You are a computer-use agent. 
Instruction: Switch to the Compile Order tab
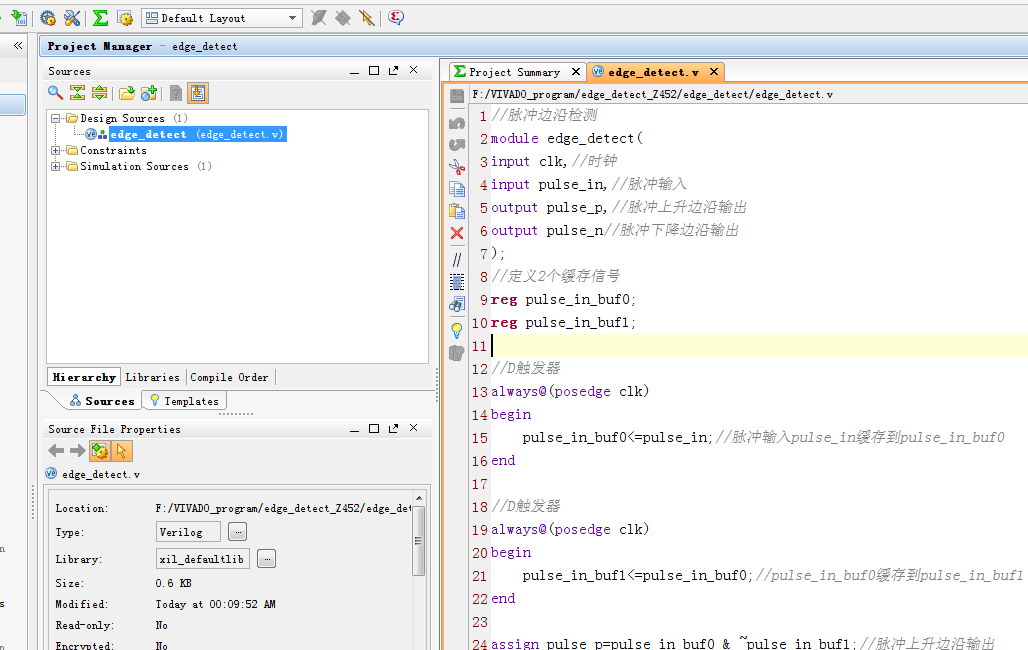click(x=229, y=377)
